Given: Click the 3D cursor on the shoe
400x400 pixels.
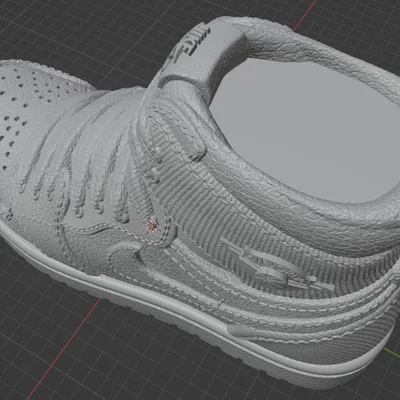Looking at the screenshot, I should pyautogui.click(x=152, y=226).
